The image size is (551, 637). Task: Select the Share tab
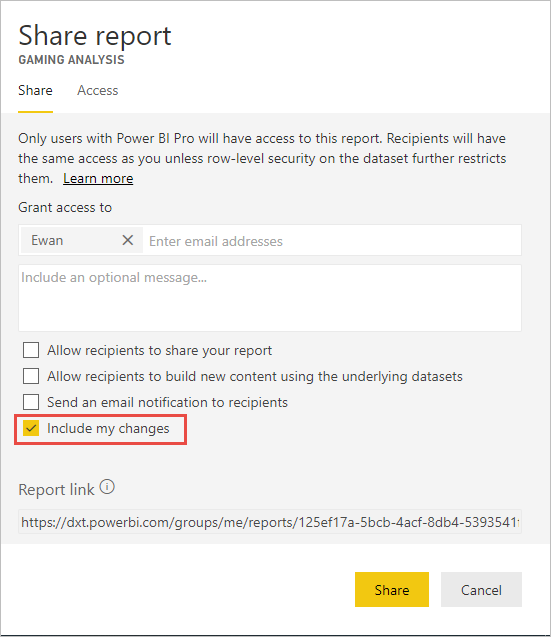point(35,90)
